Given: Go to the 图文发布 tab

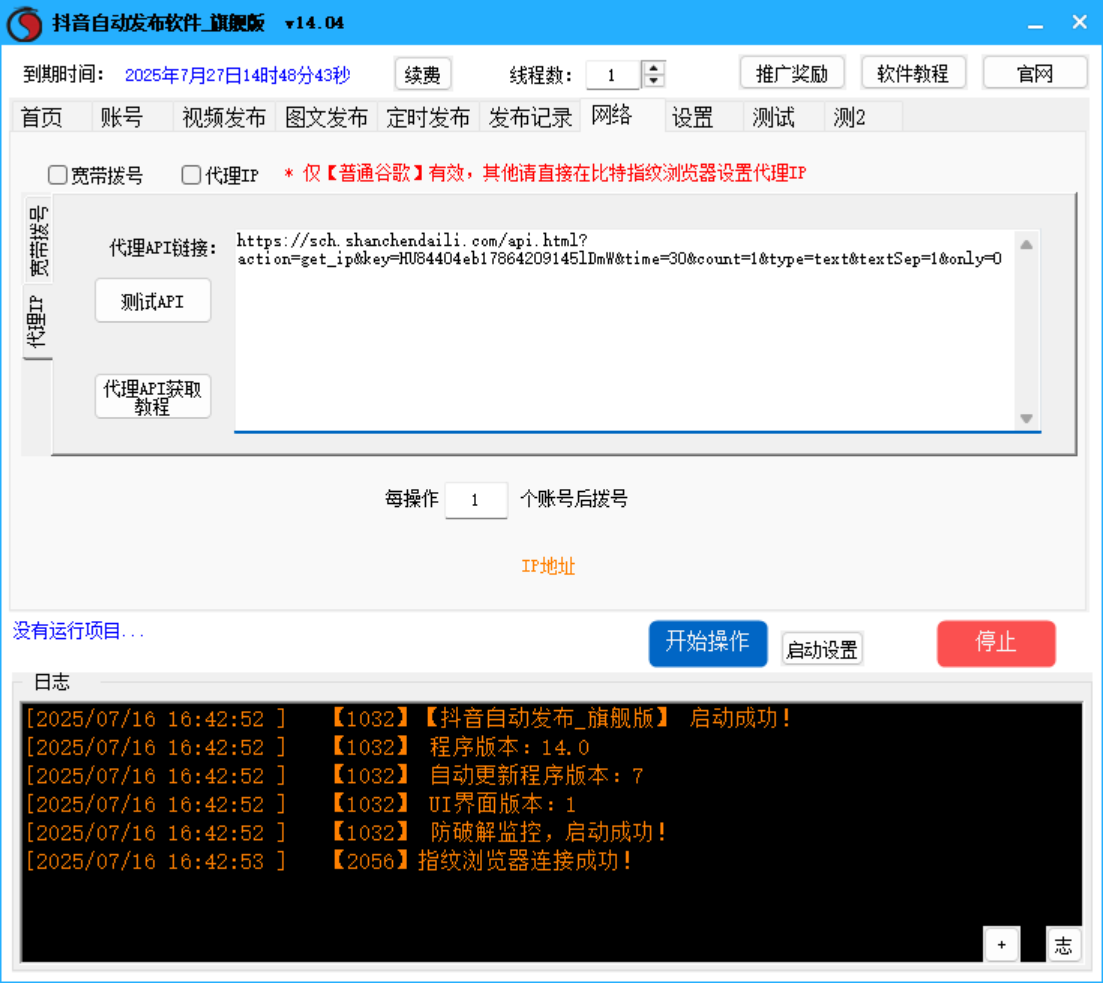Looking at the screenshot, I should (326, 118).
